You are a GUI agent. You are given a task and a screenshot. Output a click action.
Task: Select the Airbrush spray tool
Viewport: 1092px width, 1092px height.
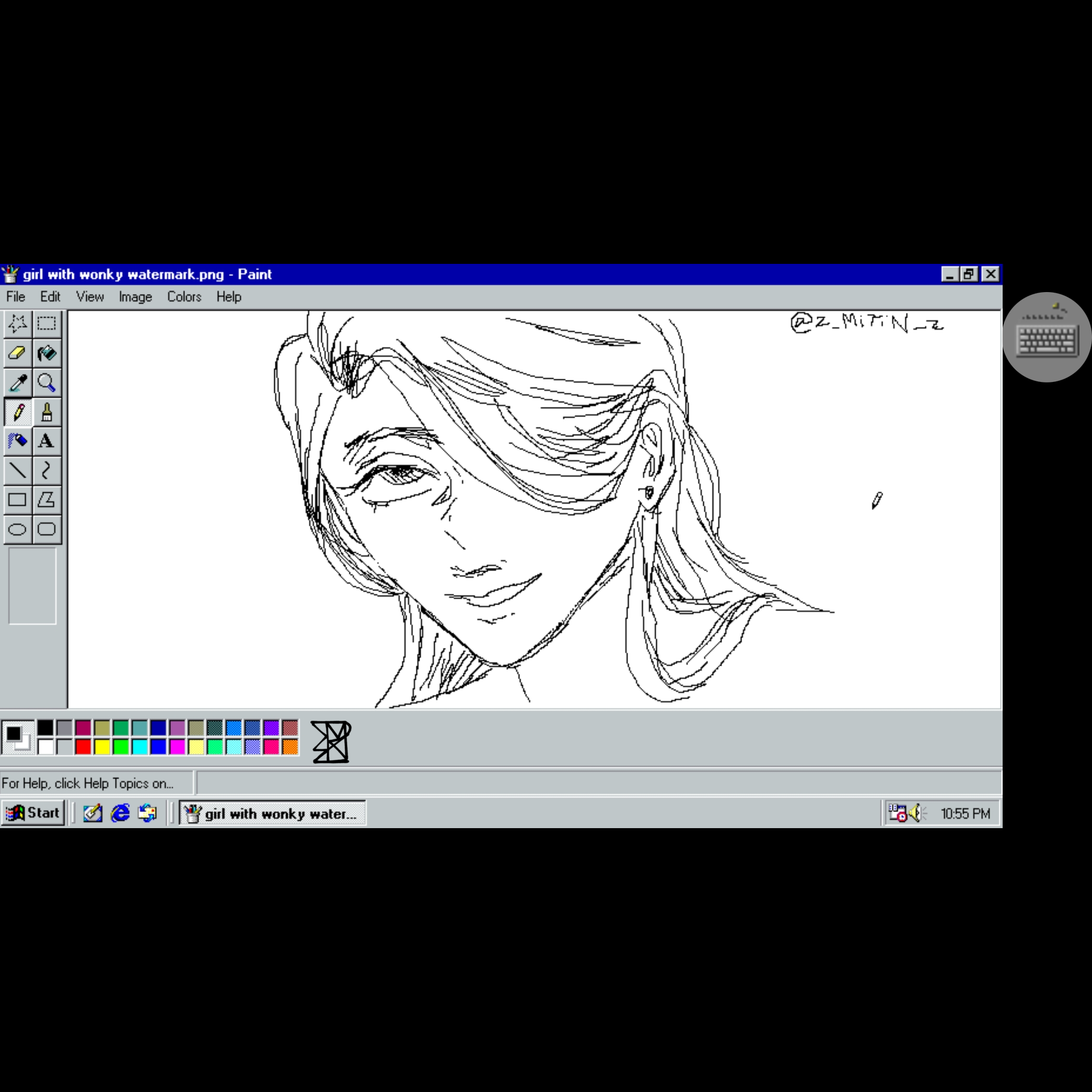click(x=18, y=442)
